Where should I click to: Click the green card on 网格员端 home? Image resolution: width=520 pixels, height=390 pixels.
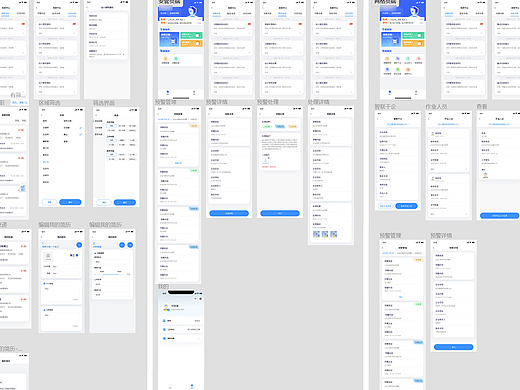(413, 35)
